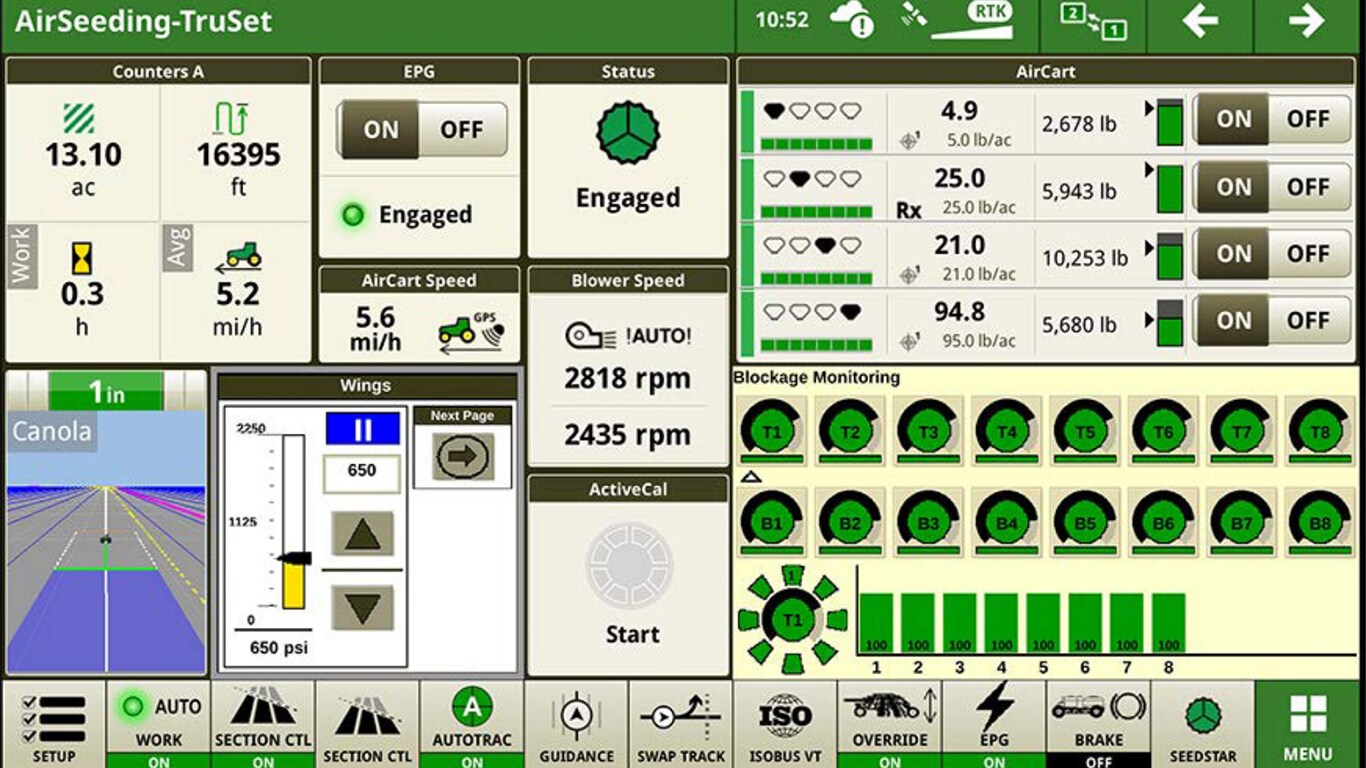
Task: Select blockage tower B2
Action: coord(850,523)
